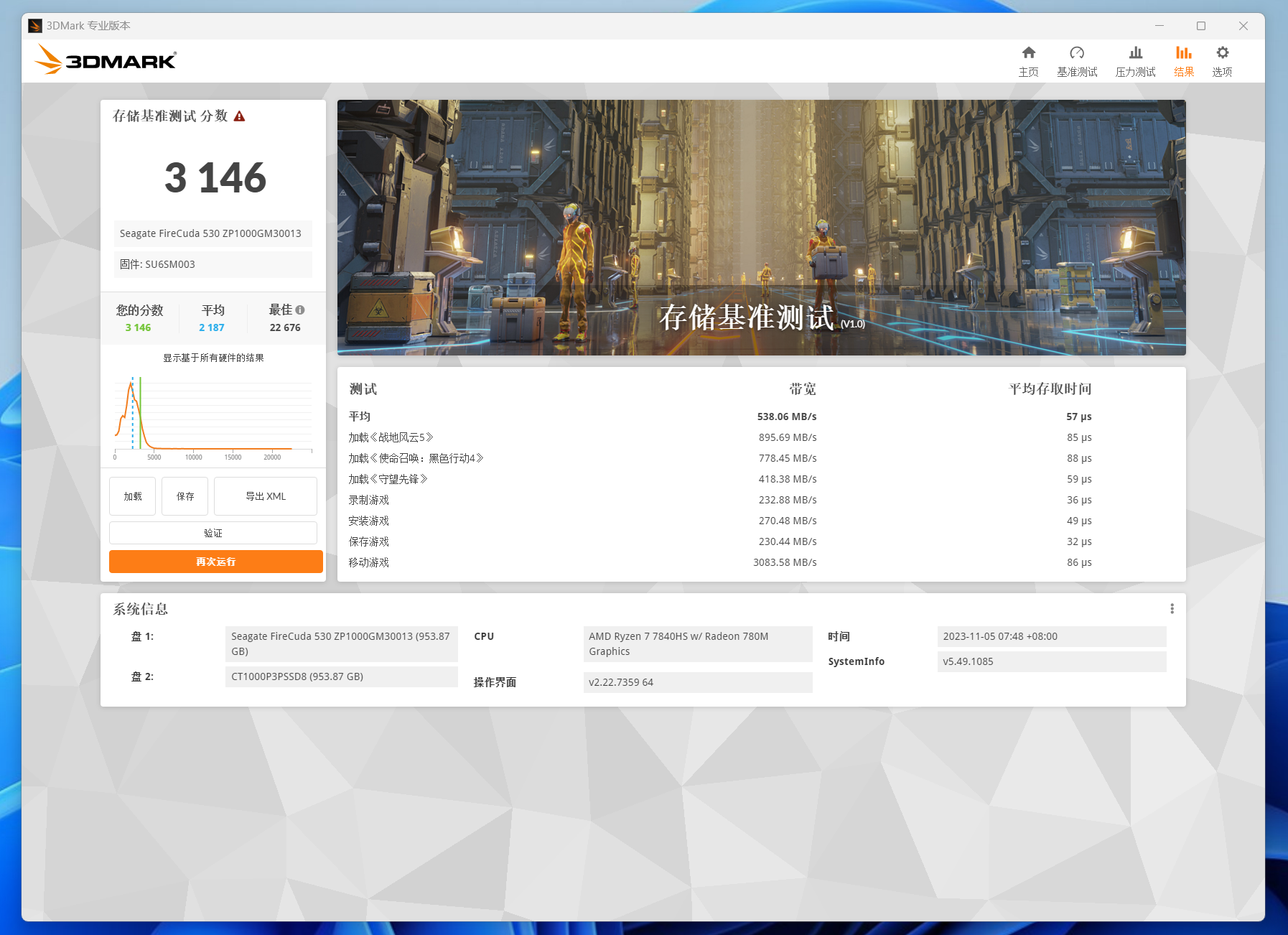Click the 3DMark logo in header

point(106,60)
